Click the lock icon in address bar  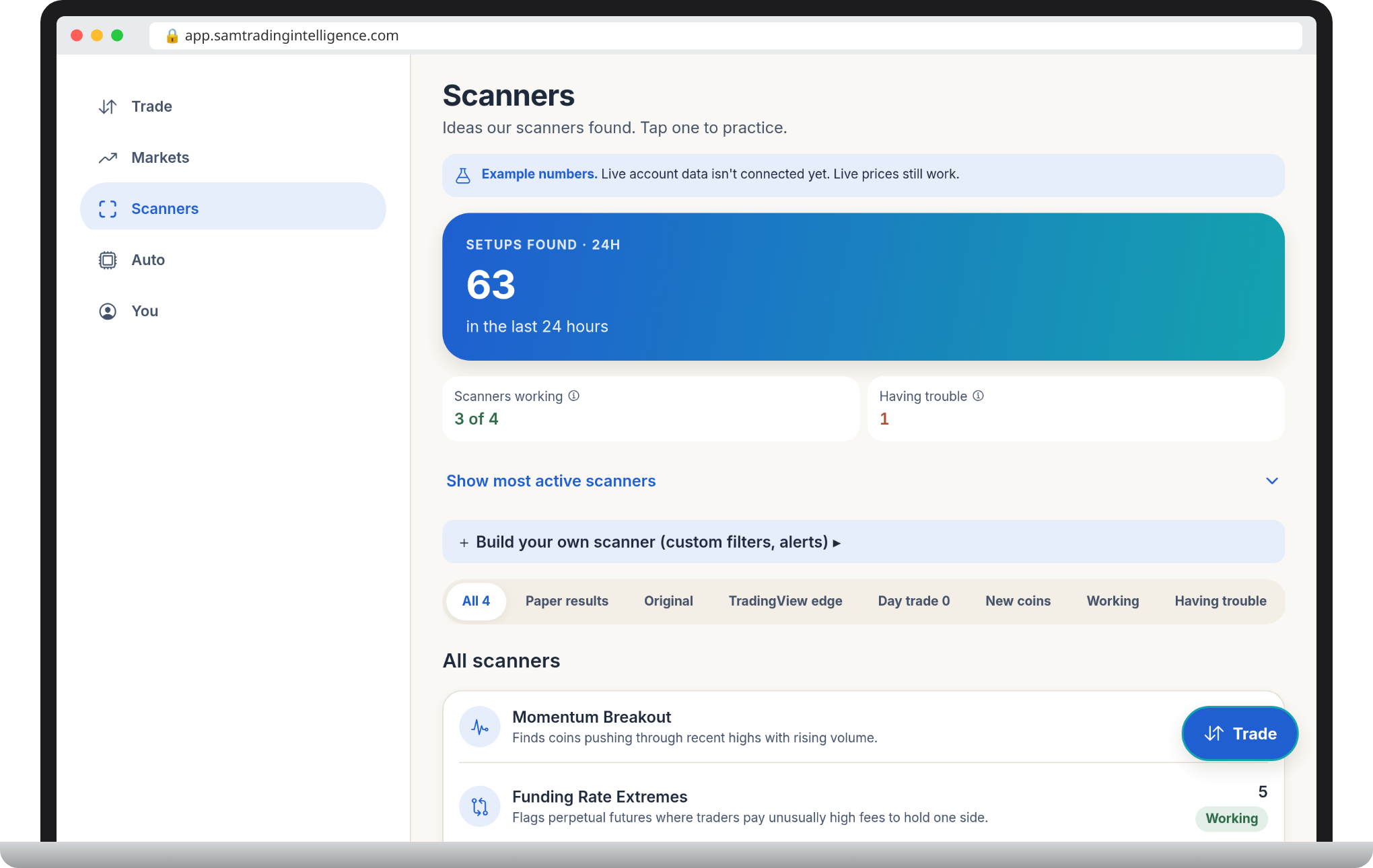coord(172,36)
